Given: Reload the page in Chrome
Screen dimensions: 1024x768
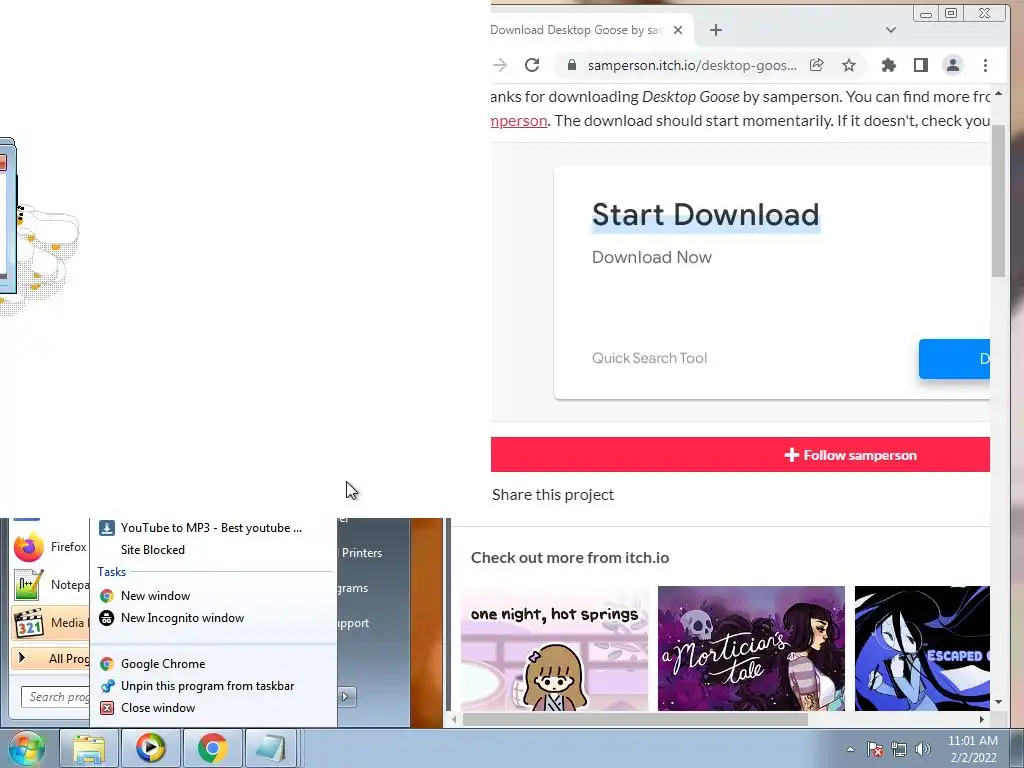Looking at the screenshot, I should (x=532, y=65).
